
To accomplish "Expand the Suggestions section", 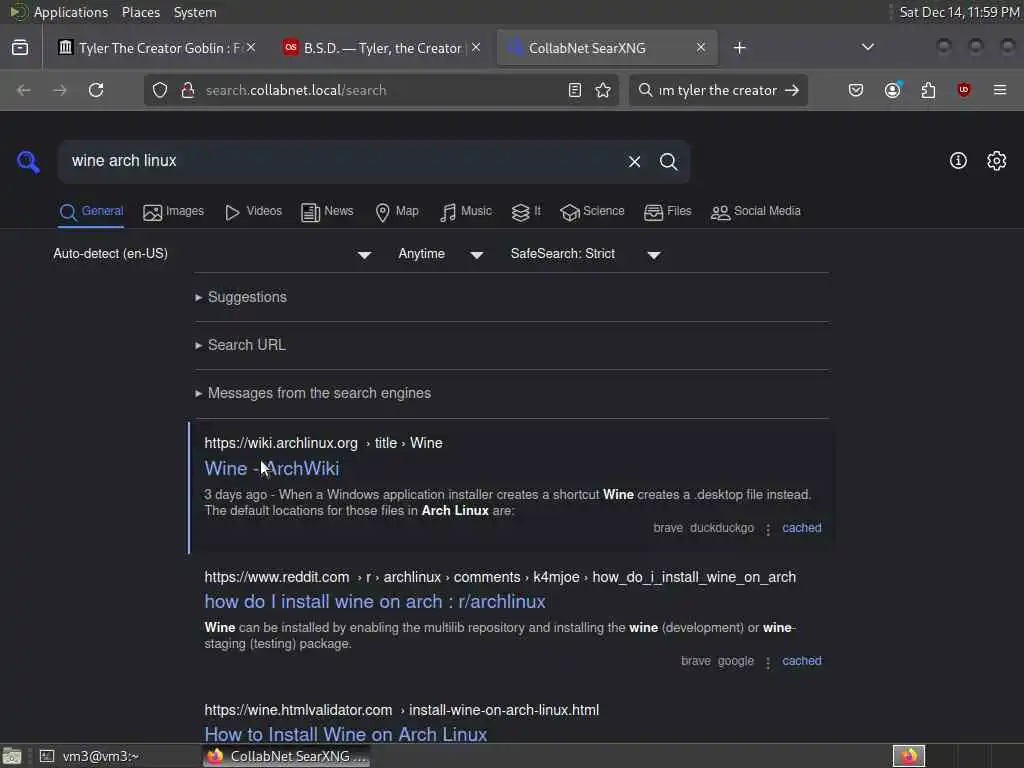I will [x=247, y=297].
